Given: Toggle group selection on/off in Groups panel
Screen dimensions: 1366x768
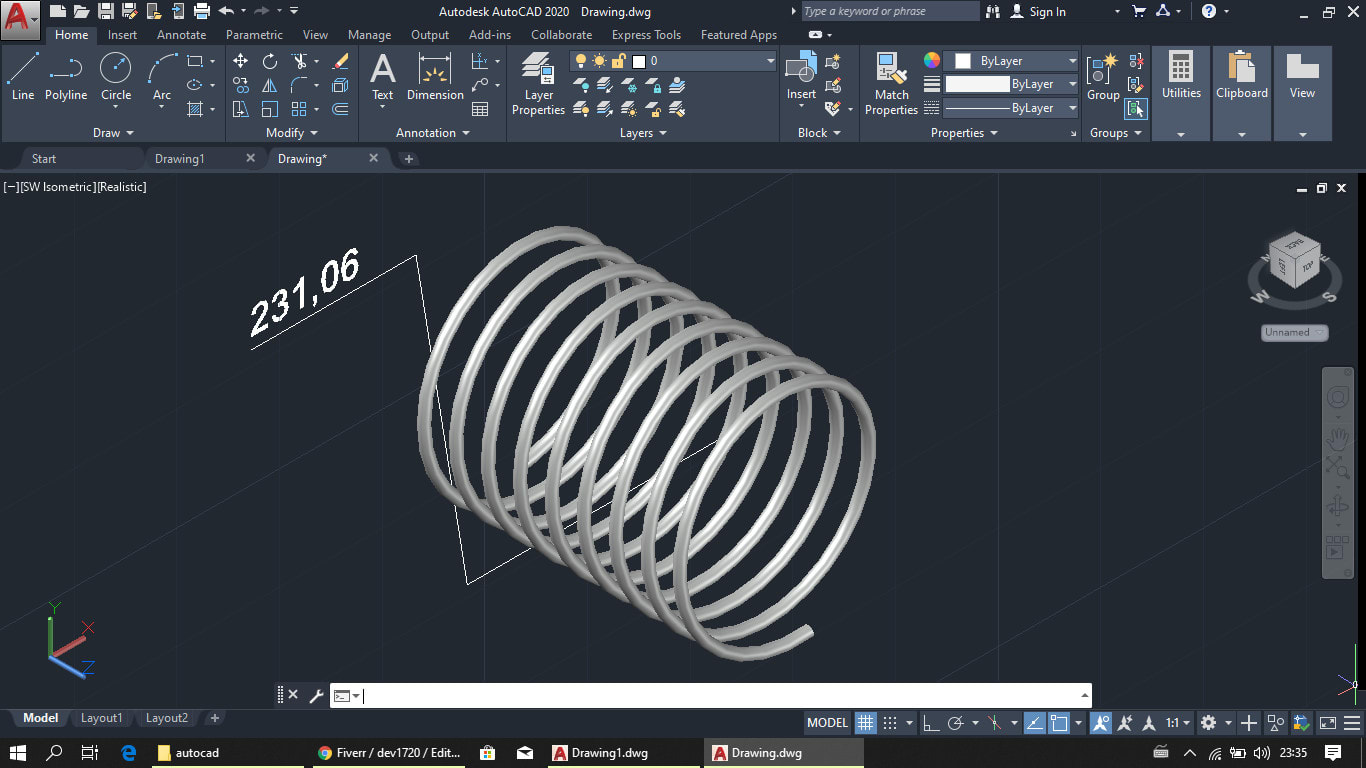Looking at the screenshot, I should tap(1136, 109).
